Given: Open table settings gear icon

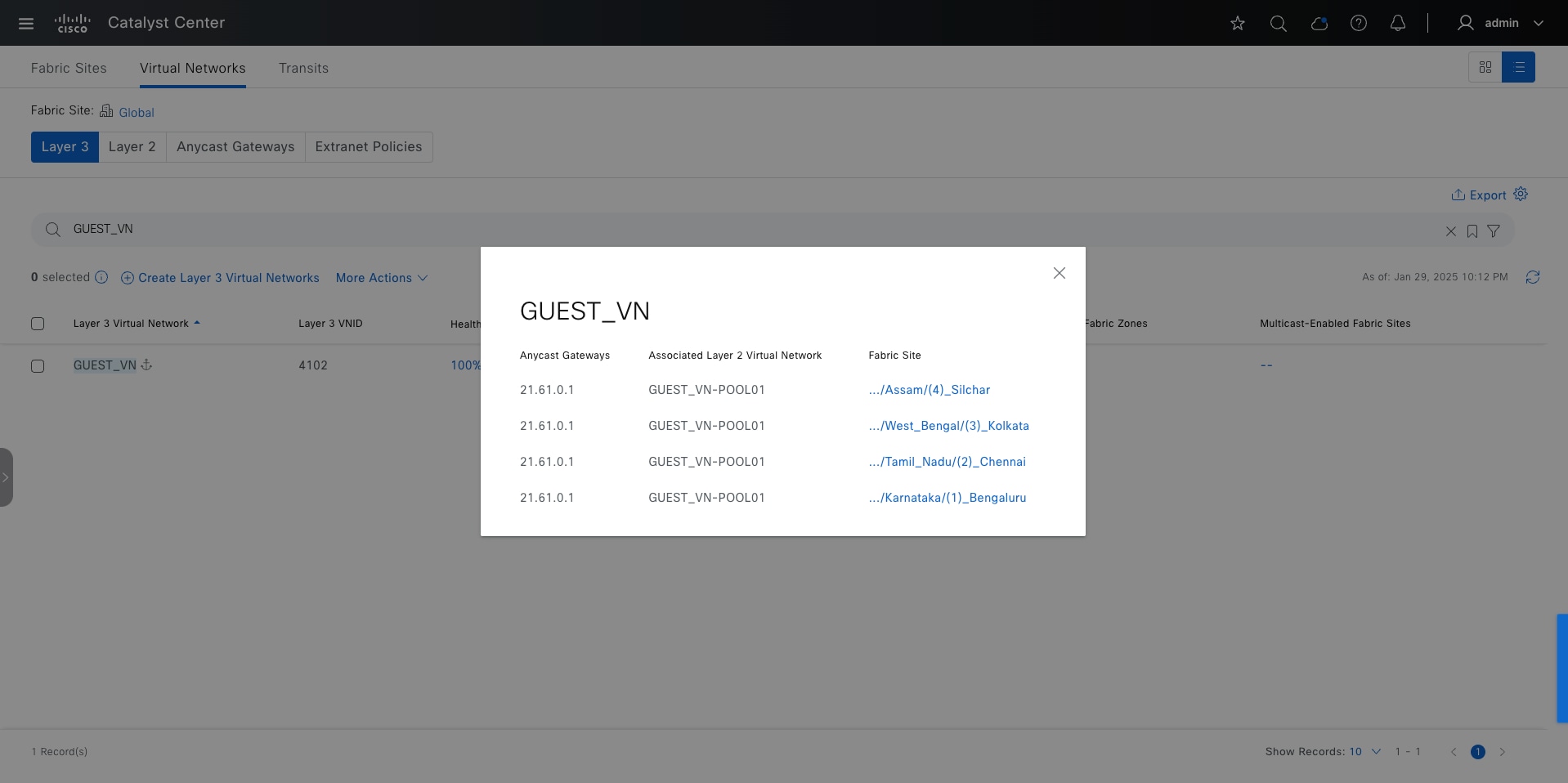Looking at the screenshot, I should coord(1521,194).
